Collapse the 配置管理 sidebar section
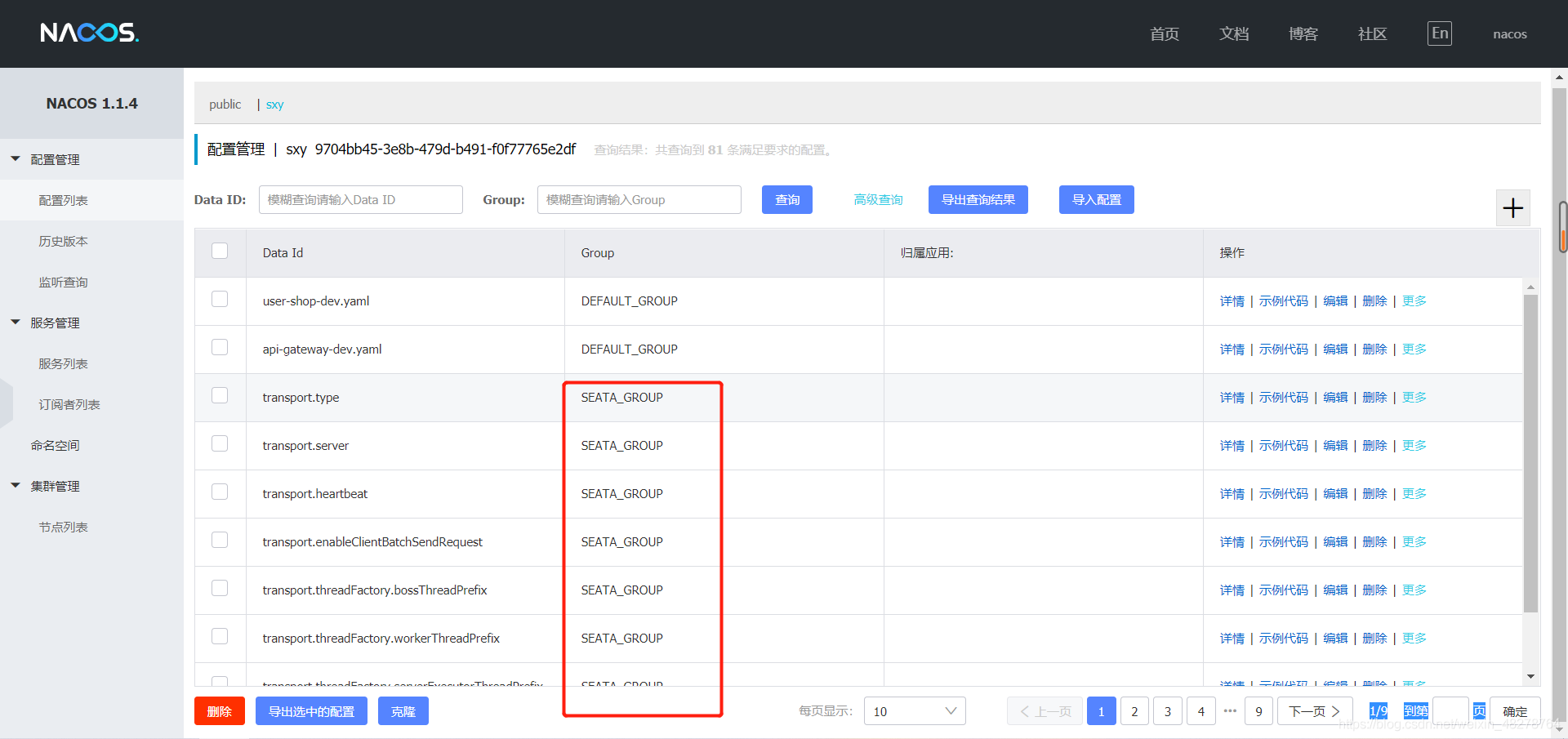 [x=16, y=159]
